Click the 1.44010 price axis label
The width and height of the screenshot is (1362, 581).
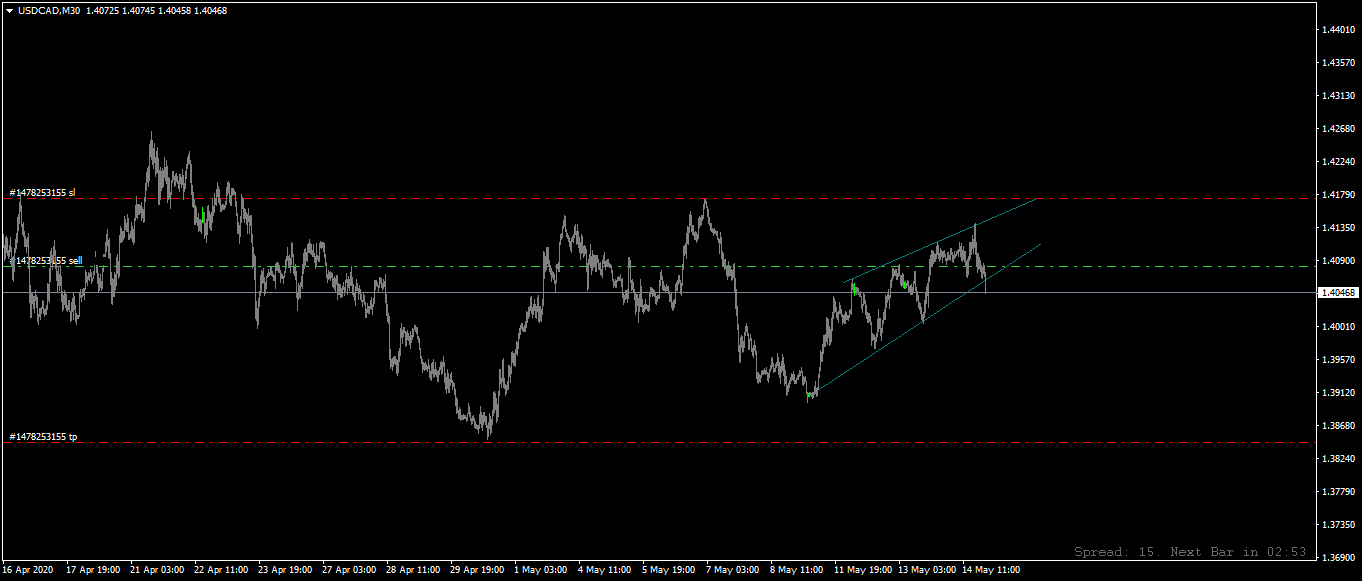(1338, 30)
